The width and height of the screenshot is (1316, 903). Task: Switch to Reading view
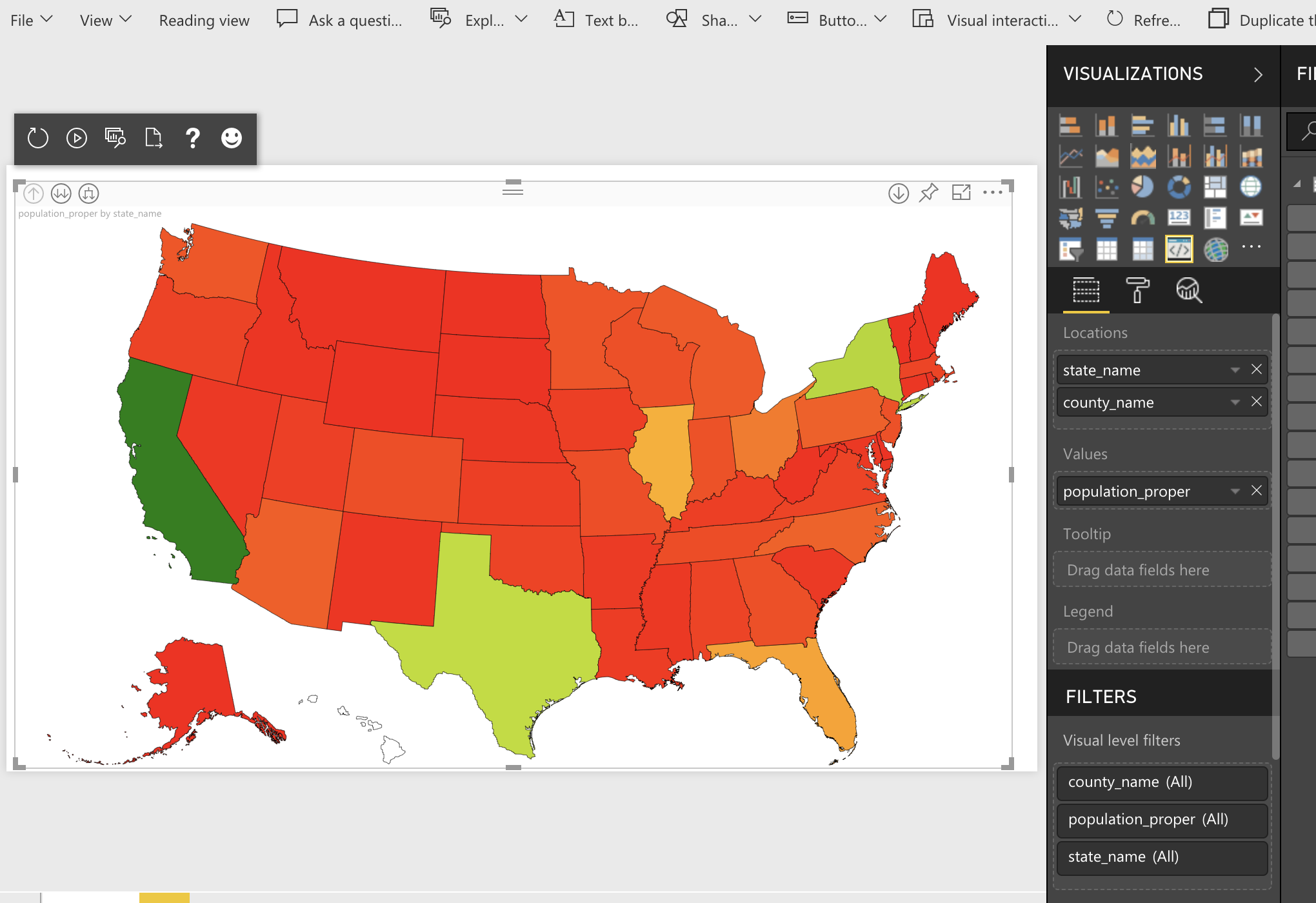(x=204, y=21)
